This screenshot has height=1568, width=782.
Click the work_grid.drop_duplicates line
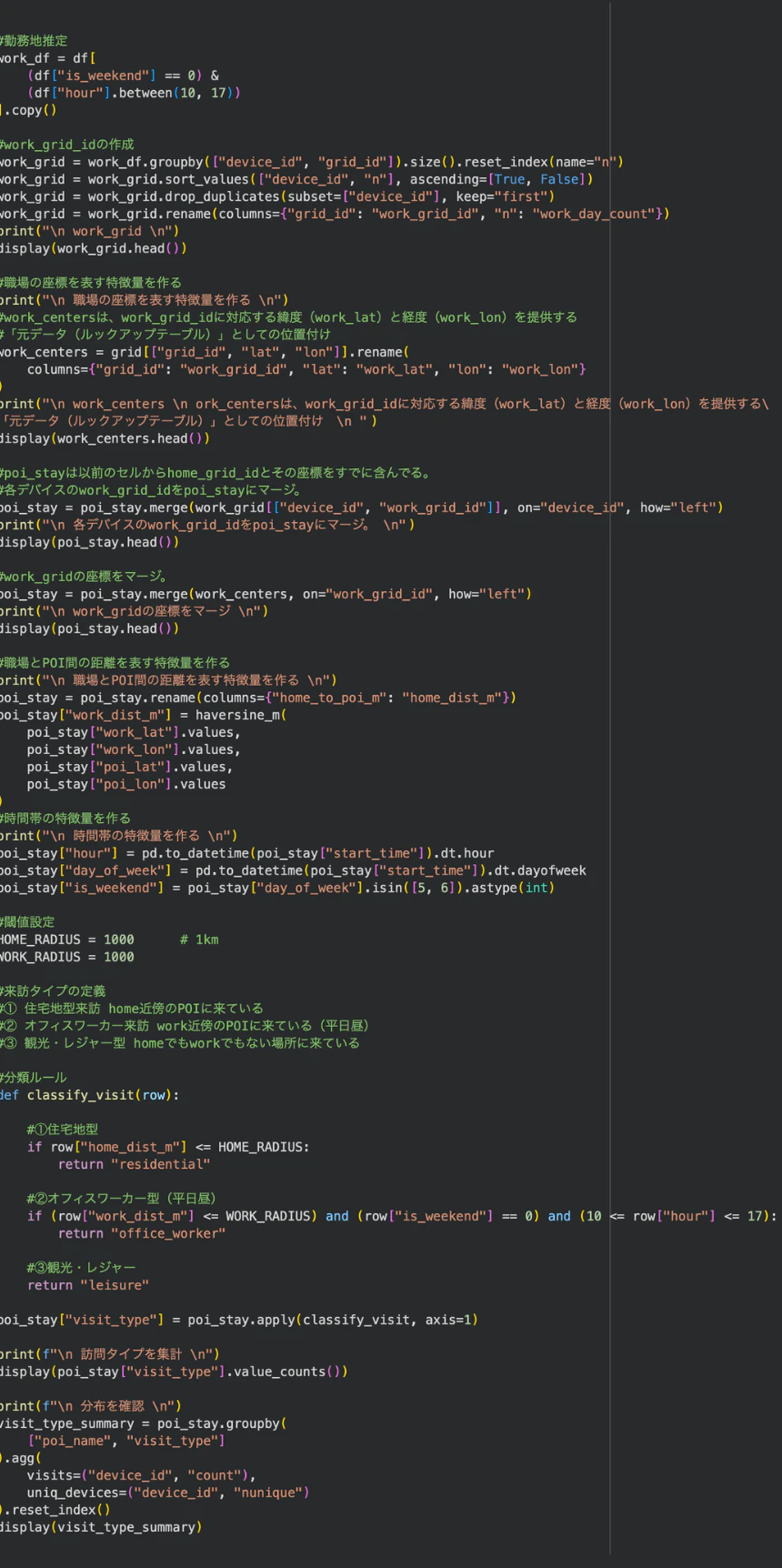(277, 196)
